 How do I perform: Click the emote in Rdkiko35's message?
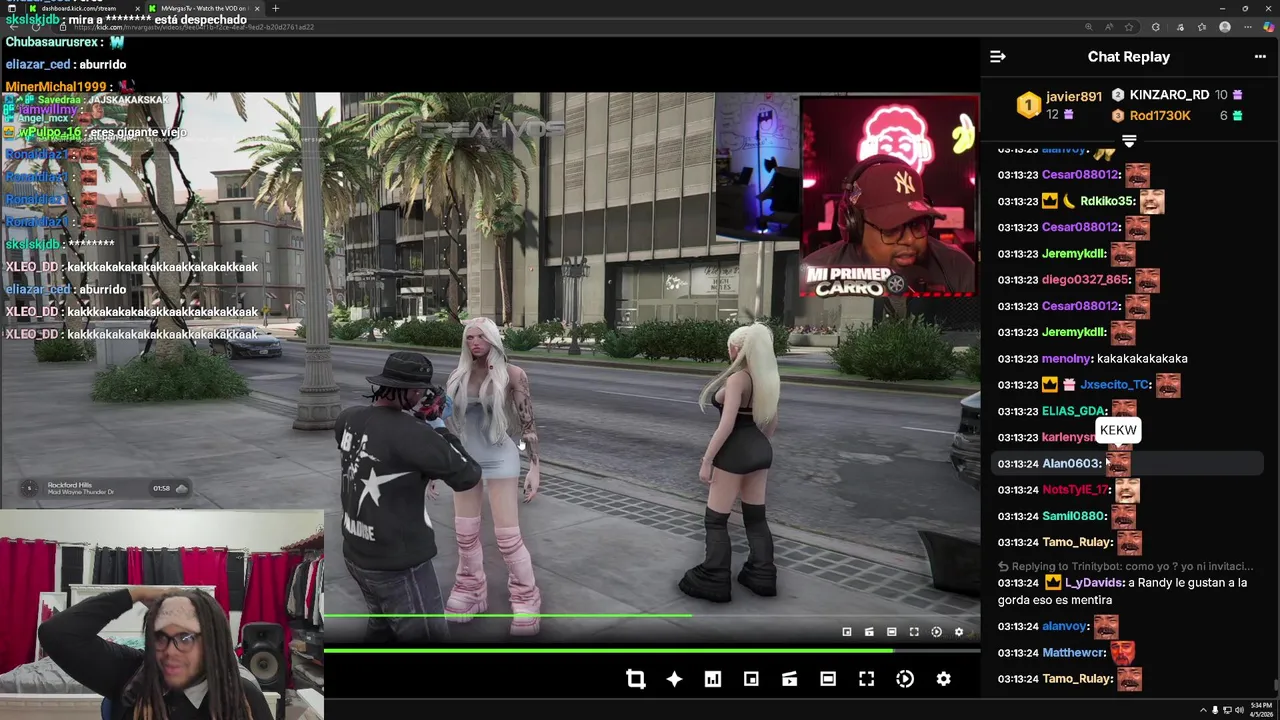(1152, 201)
